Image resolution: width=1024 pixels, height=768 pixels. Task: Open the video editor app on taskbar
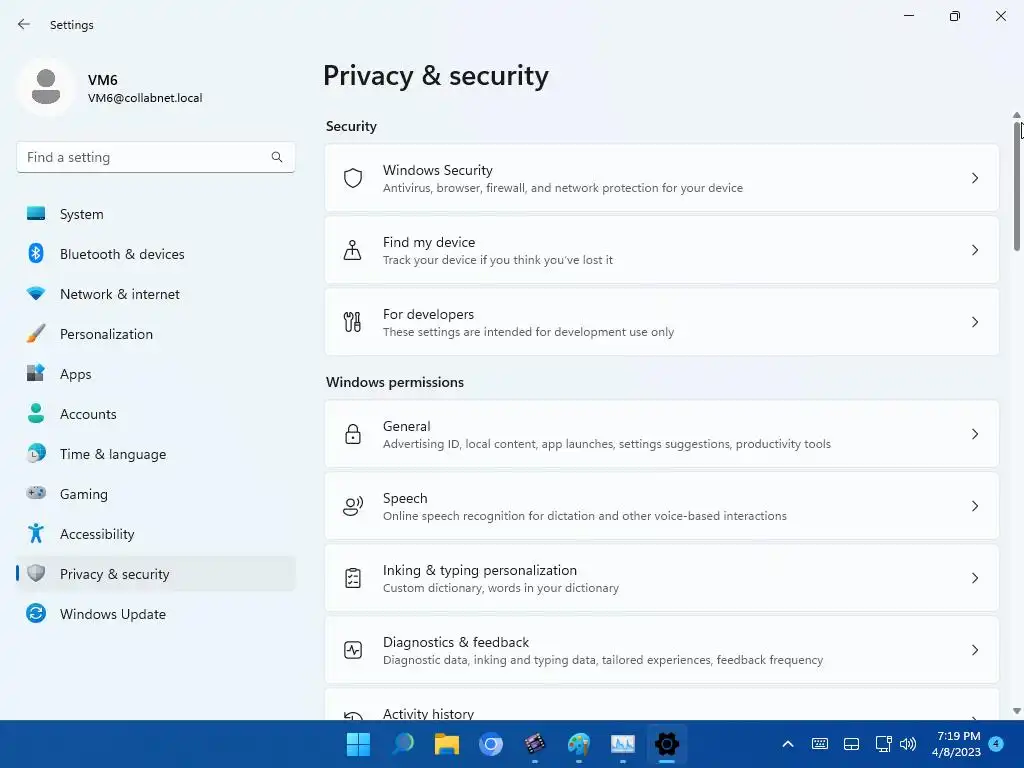[535, 744]
